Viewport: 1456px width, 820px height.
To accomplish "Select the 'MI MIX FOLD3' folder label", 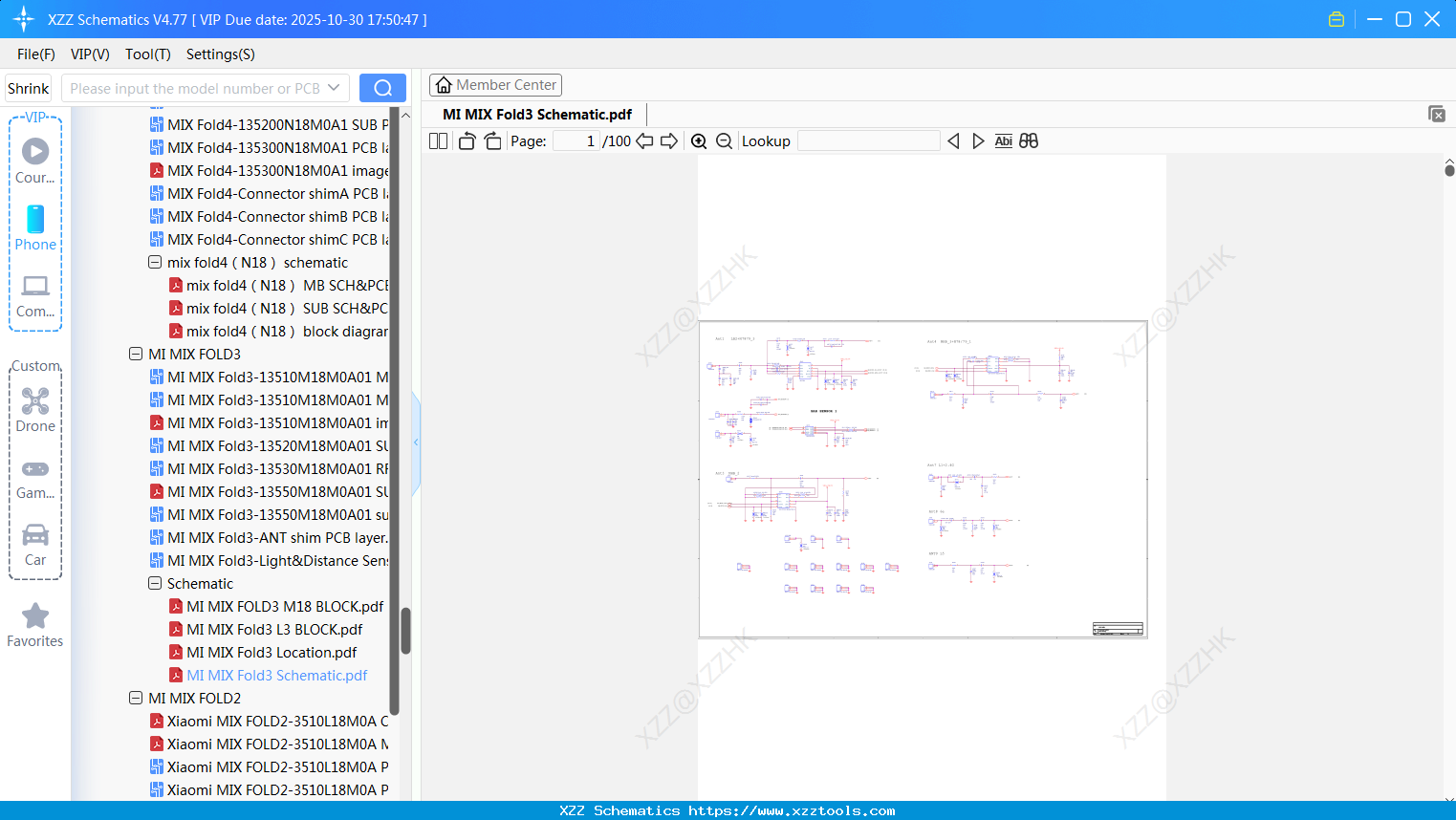I will 194,354.
